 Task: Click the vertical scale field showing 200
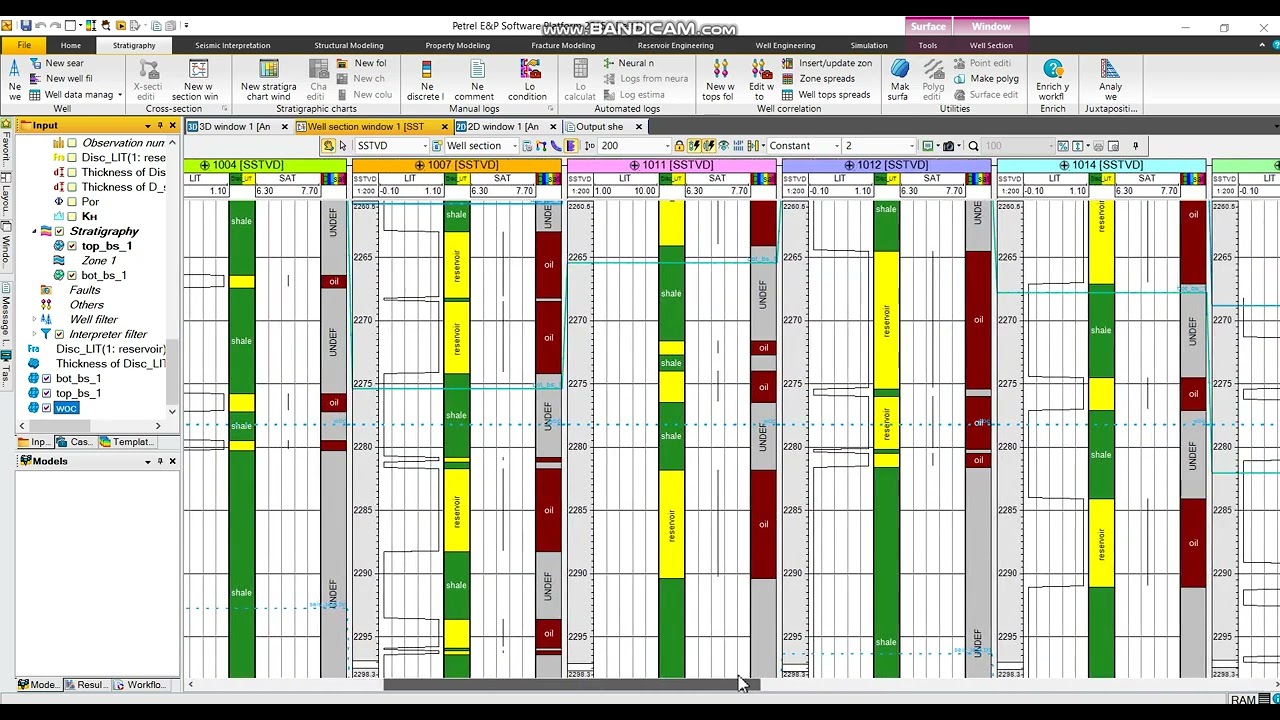click(633, 146)
